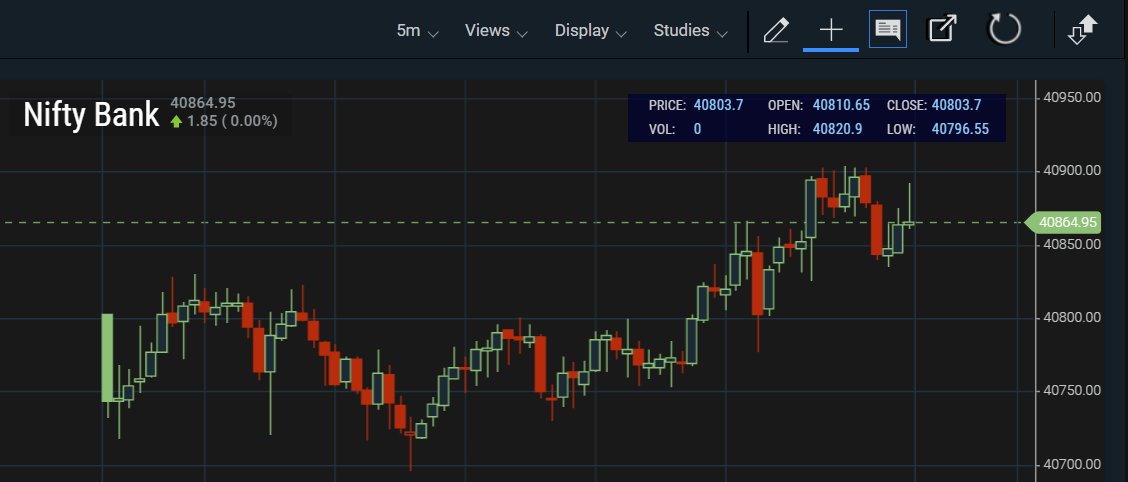Open the 5m interval dropdown

pyautogui.click(x=417, y=31)
